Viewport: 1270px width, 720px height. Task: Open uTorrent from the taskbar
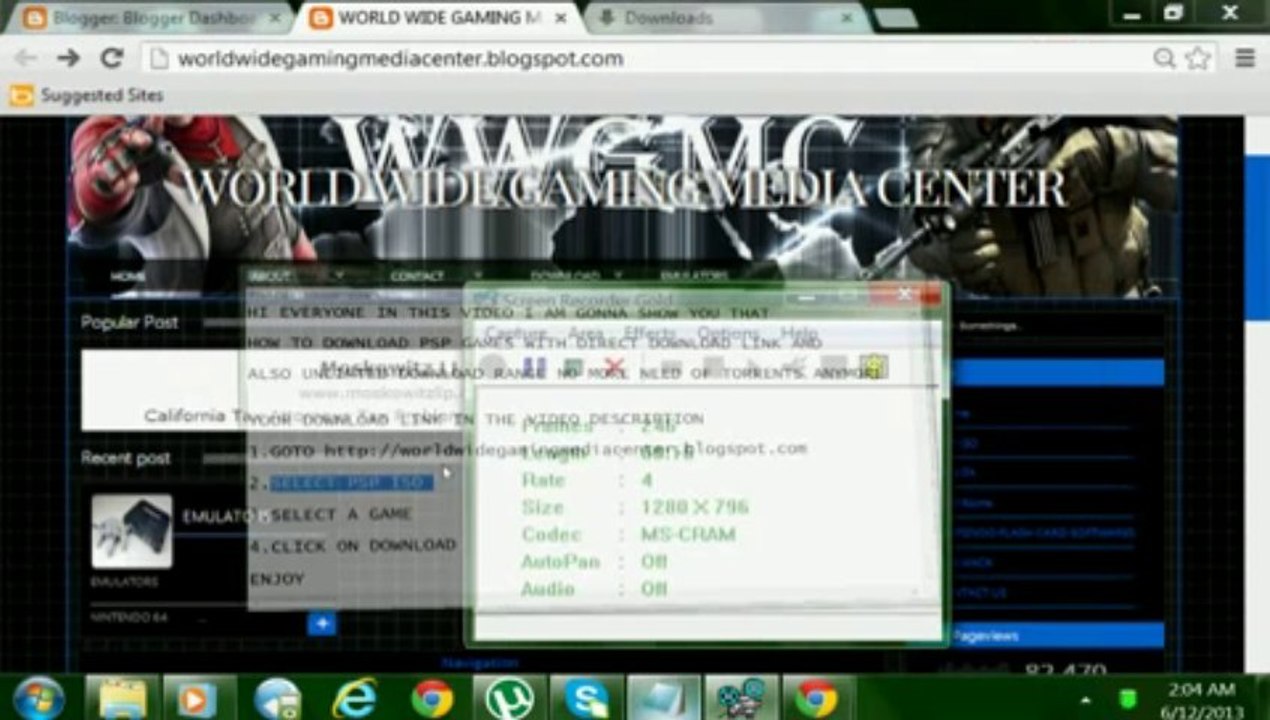[x=509, y=698]
